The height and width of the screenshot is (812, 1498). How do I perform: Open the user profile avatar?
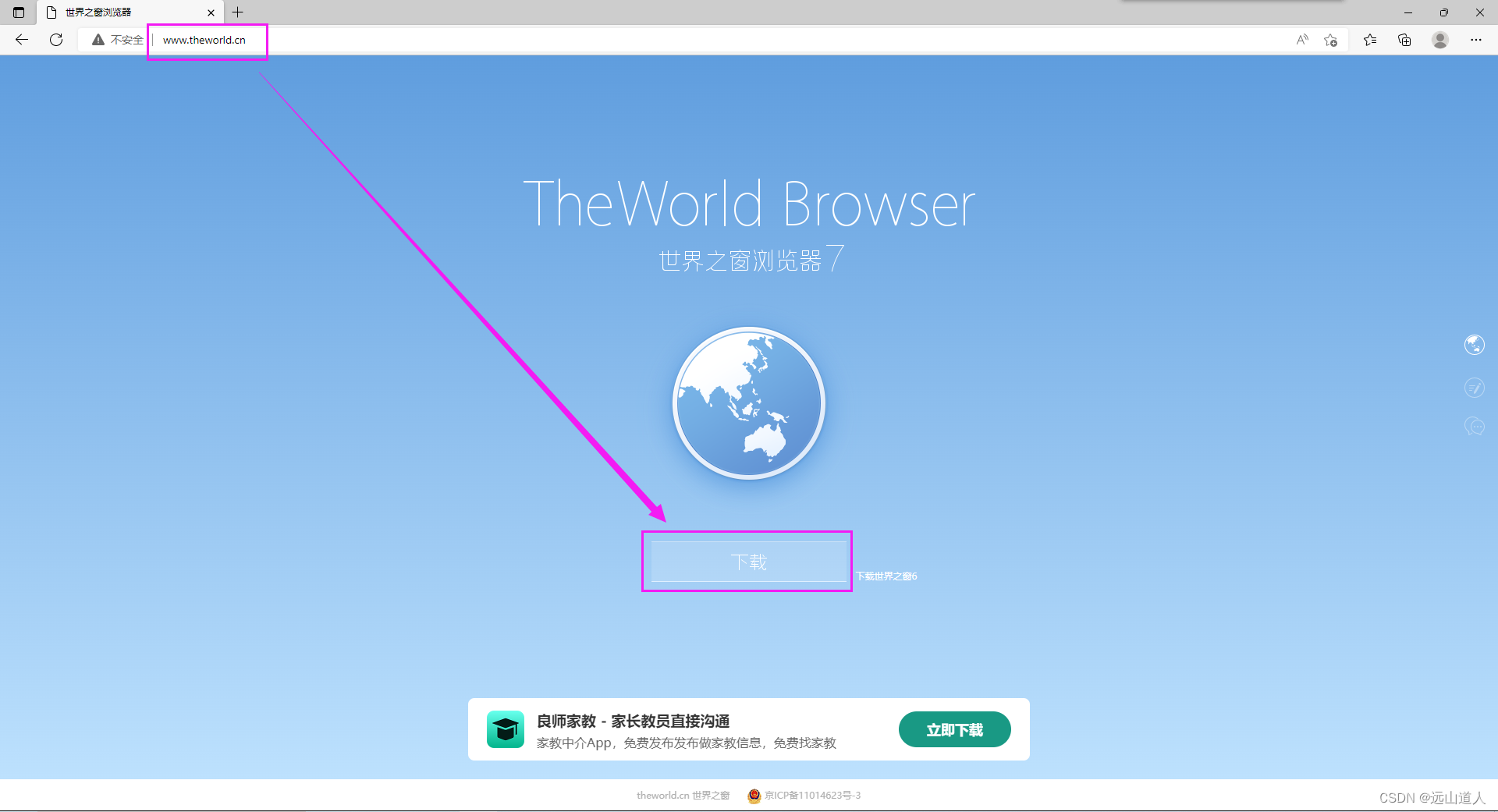(1440, 40)
